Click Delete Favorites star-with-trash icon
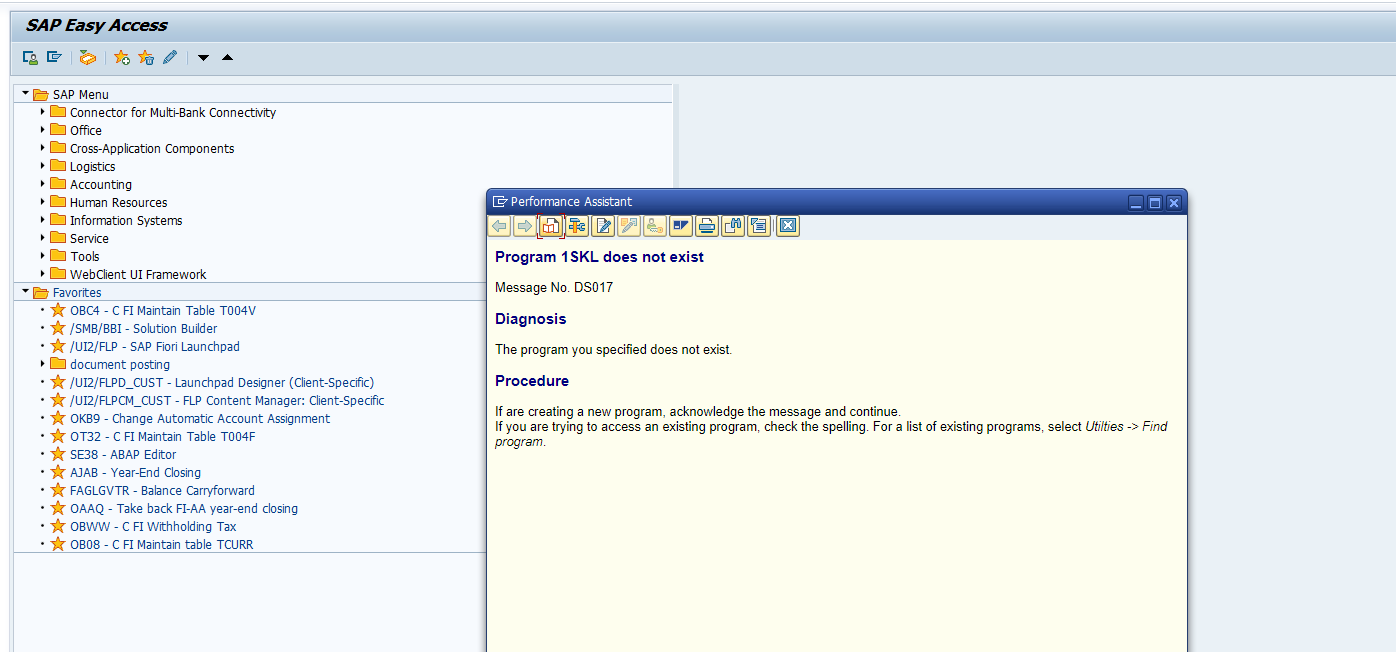 pos(146,58)
